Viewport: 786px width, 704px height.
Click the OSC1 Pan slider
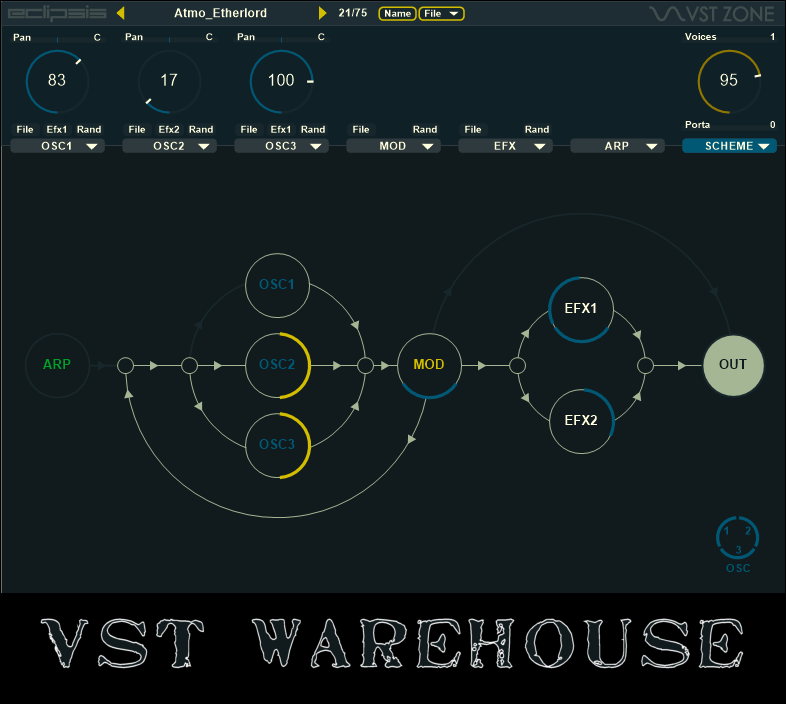(x=57, y=38)
